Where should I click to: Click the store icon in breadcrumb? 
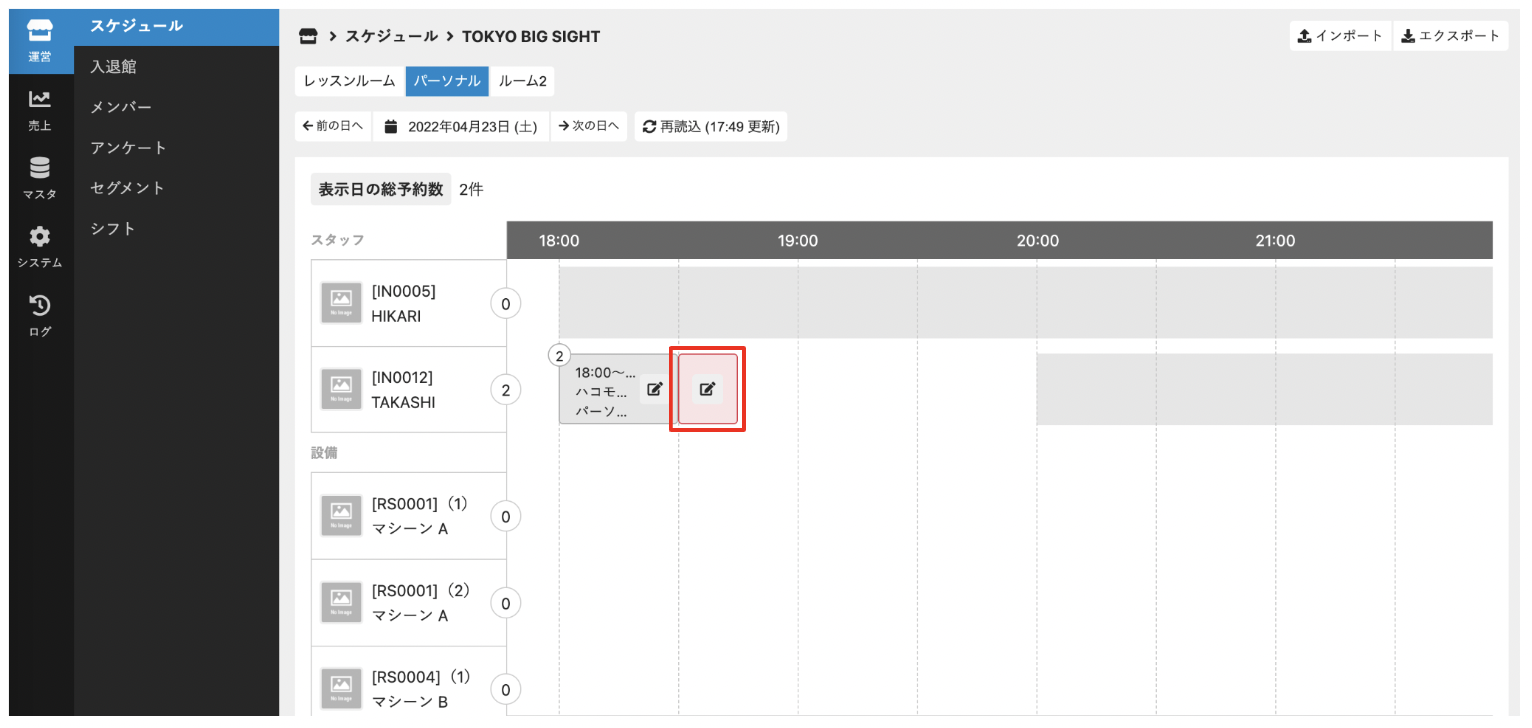(x=308, y=36)
